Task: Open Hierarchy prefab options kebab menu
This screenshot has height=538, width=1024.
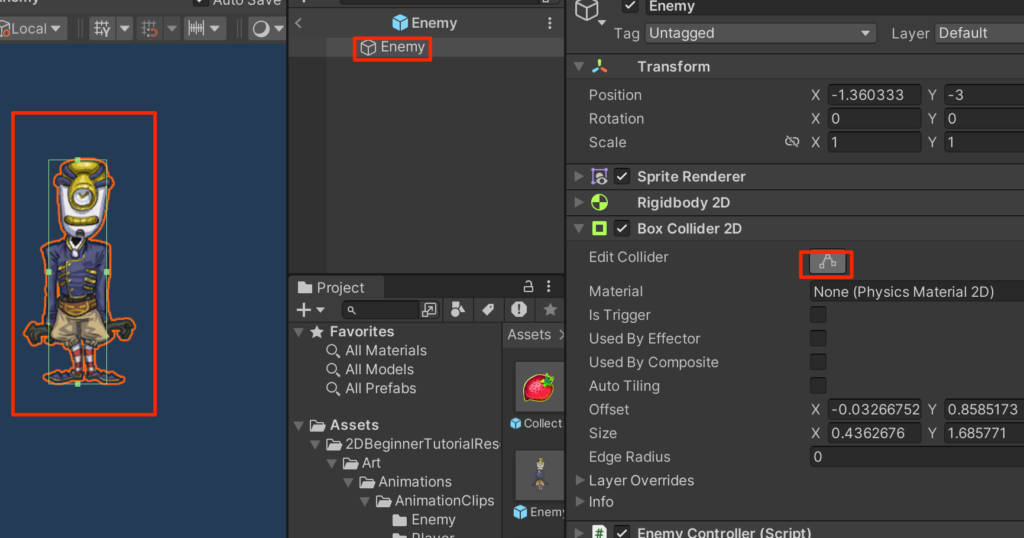Action: coord(549,24)
